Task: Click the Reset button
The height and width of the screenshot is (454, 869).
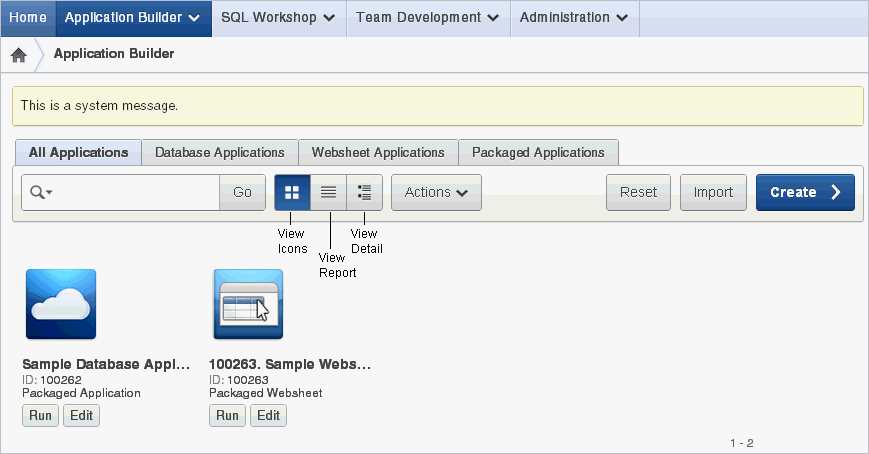Action: (638, 192)
